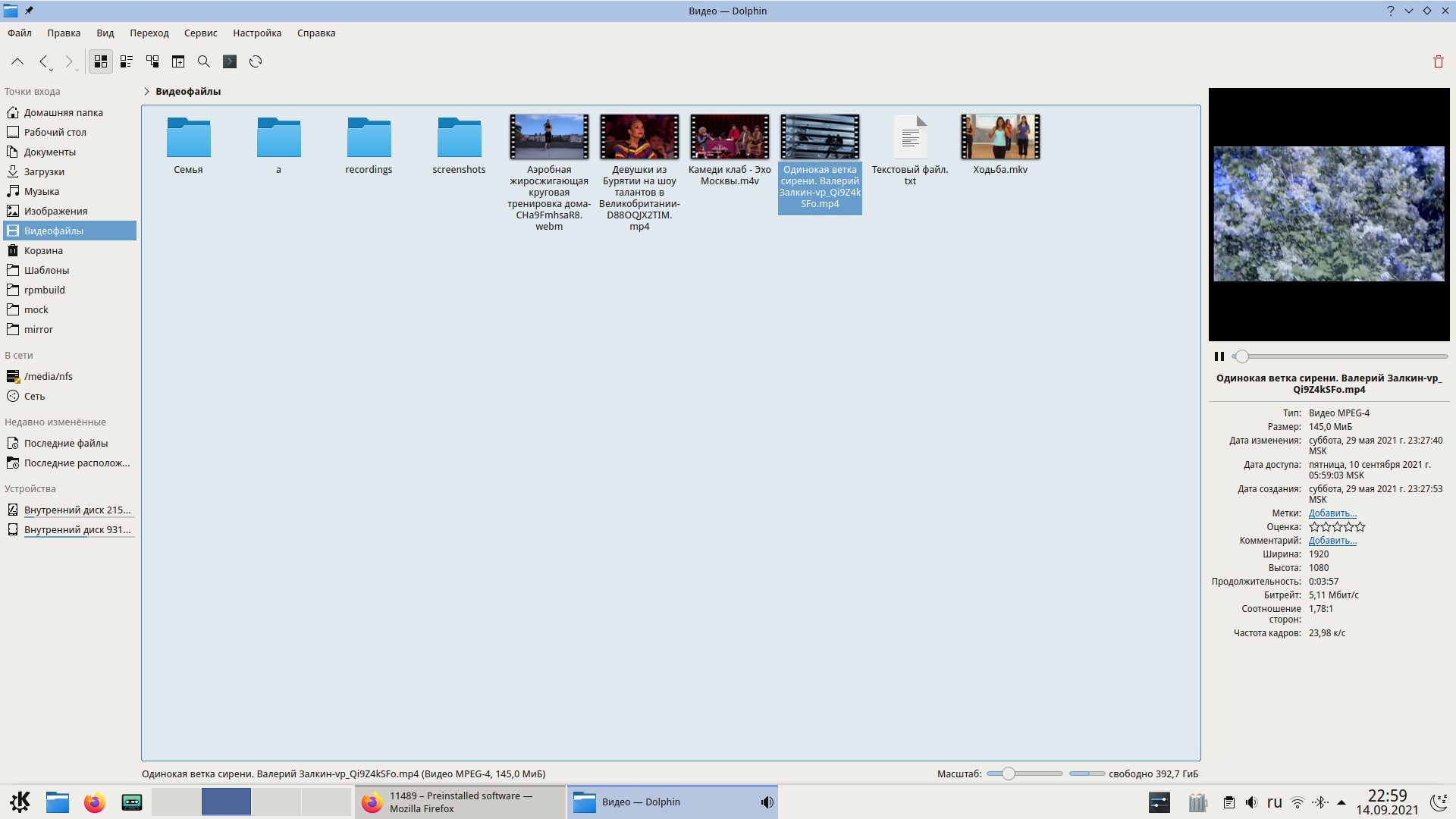The width and height of the screenshot is (1456, 819).
Task: Click Добавить link next to Метки
Action: (x=1332, y=513)
